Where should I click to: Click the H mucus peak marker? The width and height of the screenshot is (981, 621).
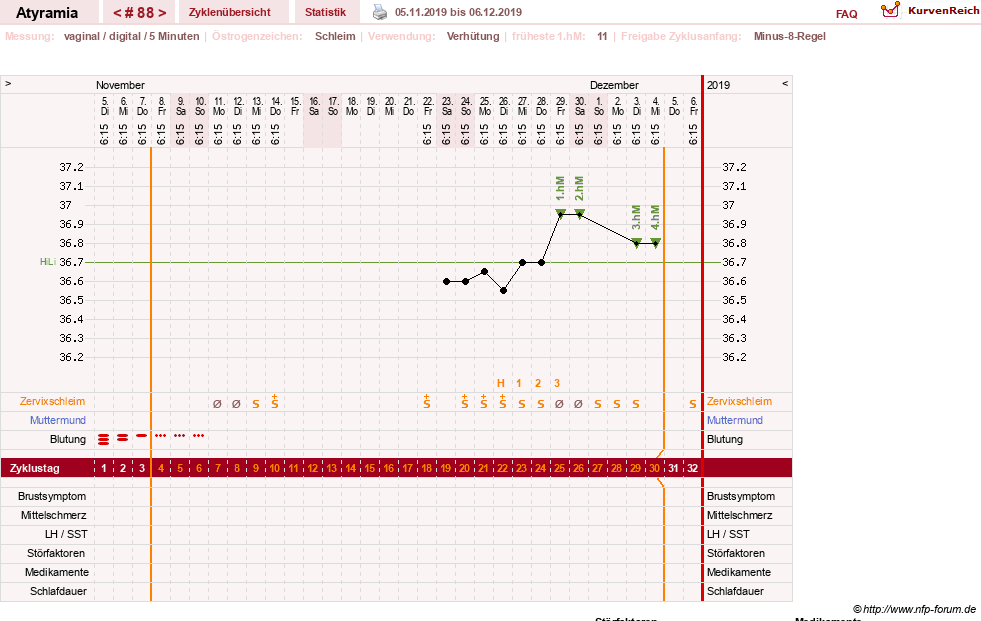(501, 383)
